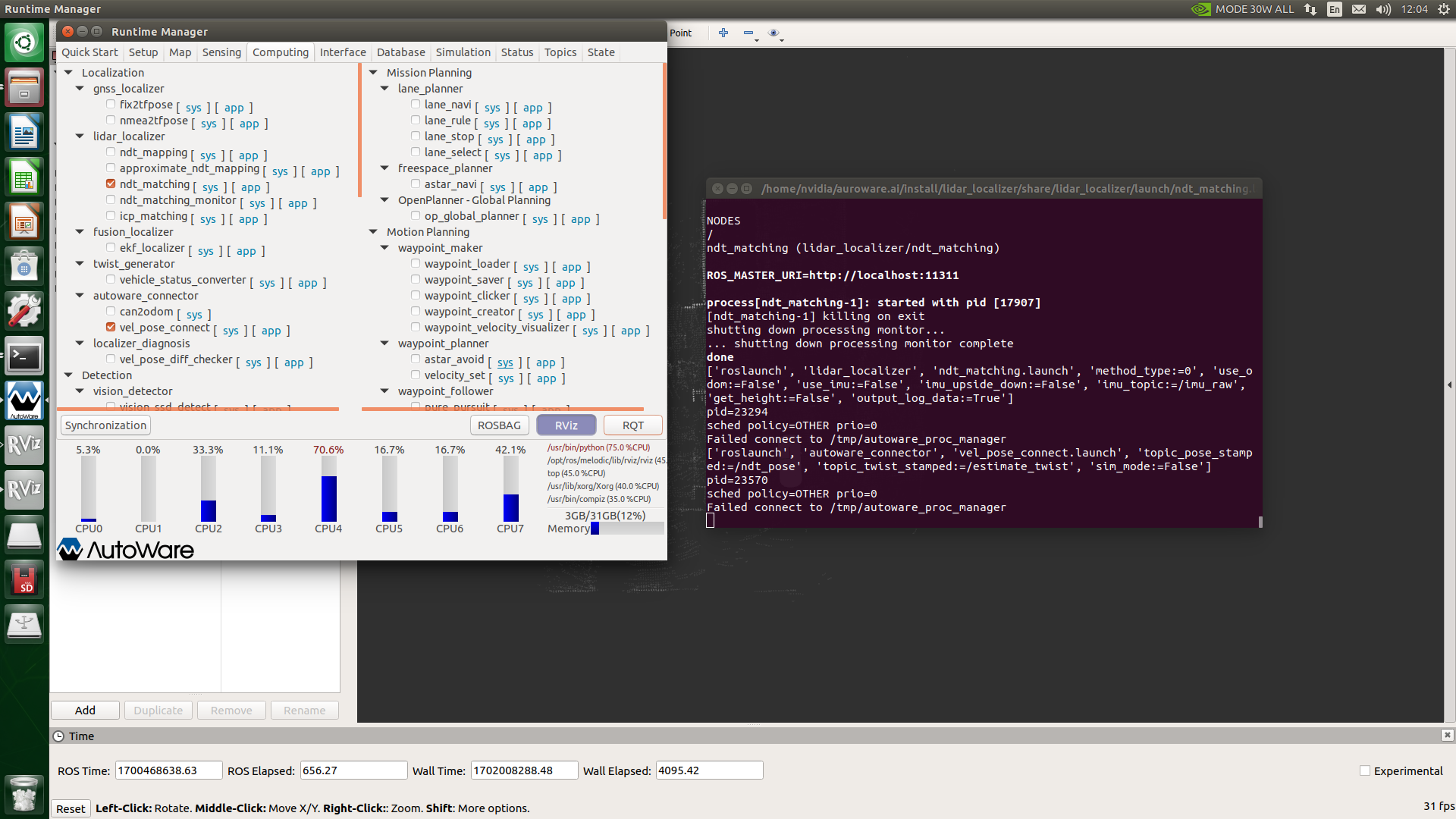Launch the Terminal icon in dock
This screenshot has width=1456, height=819.
click(24, 356)
